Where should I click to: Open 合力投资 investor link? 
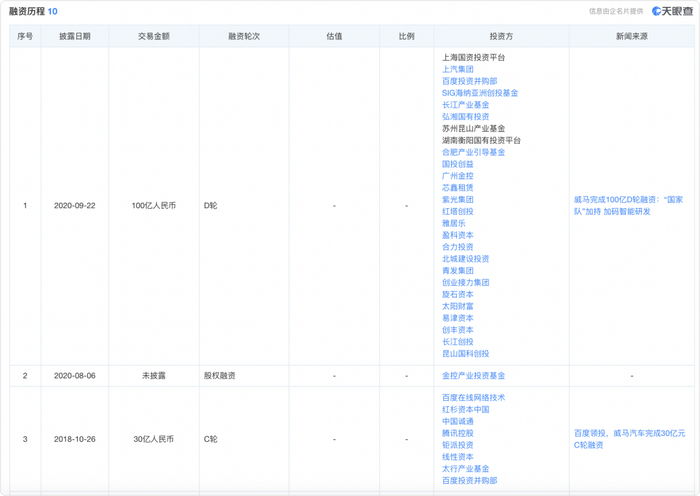click(458, 247)
